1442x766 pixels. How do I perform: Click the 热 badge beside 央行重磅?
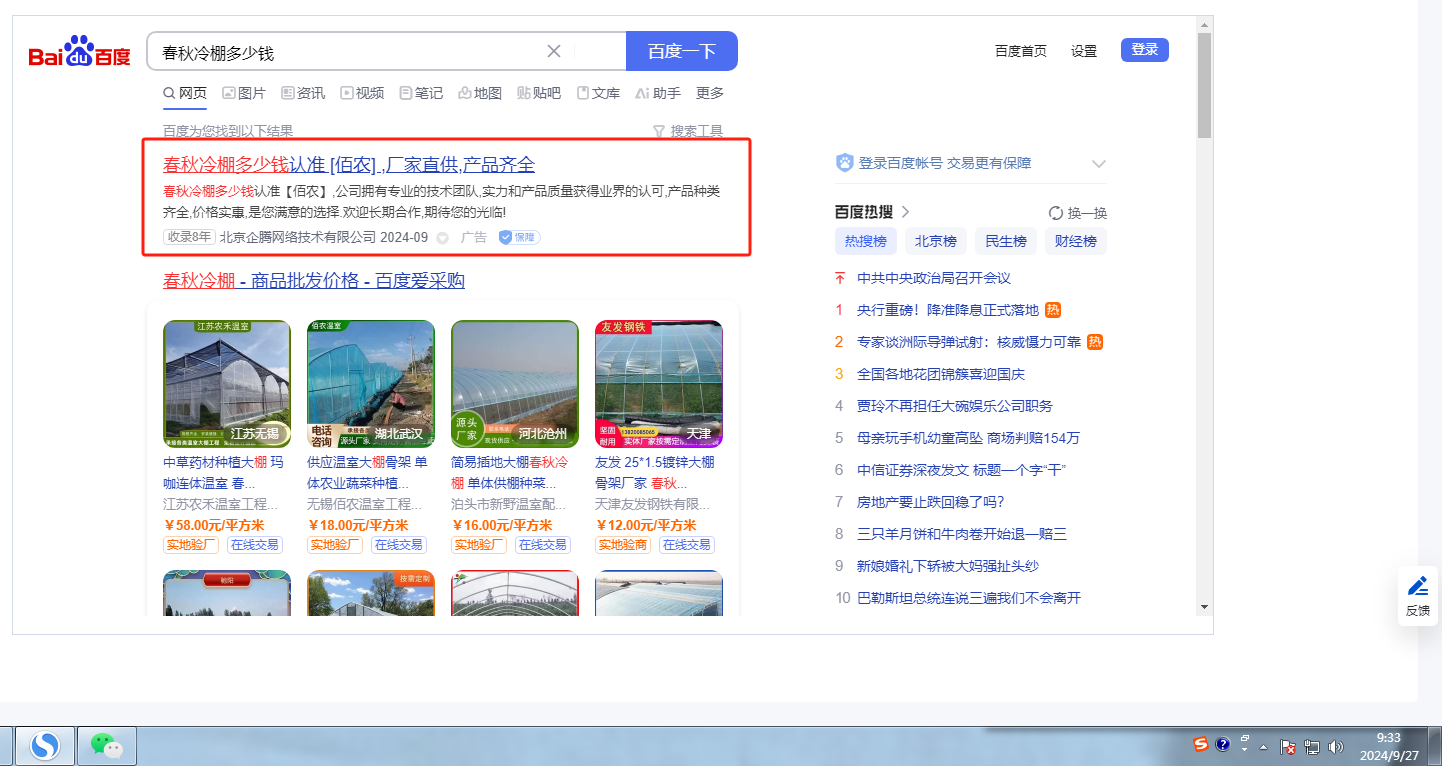1052,310
